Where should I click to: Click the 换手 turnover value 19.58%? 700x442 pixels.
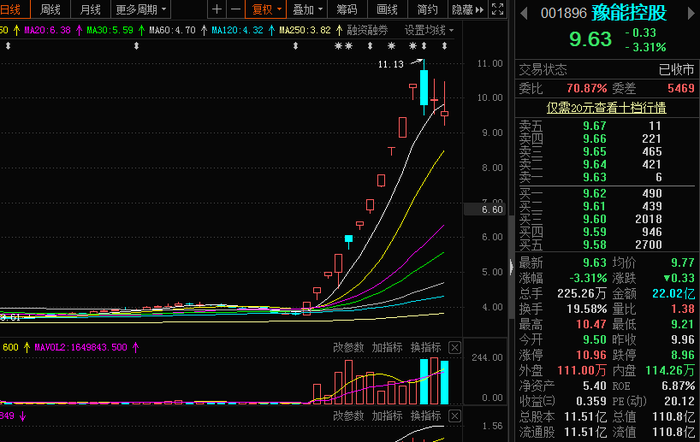(x=587, y=309)
